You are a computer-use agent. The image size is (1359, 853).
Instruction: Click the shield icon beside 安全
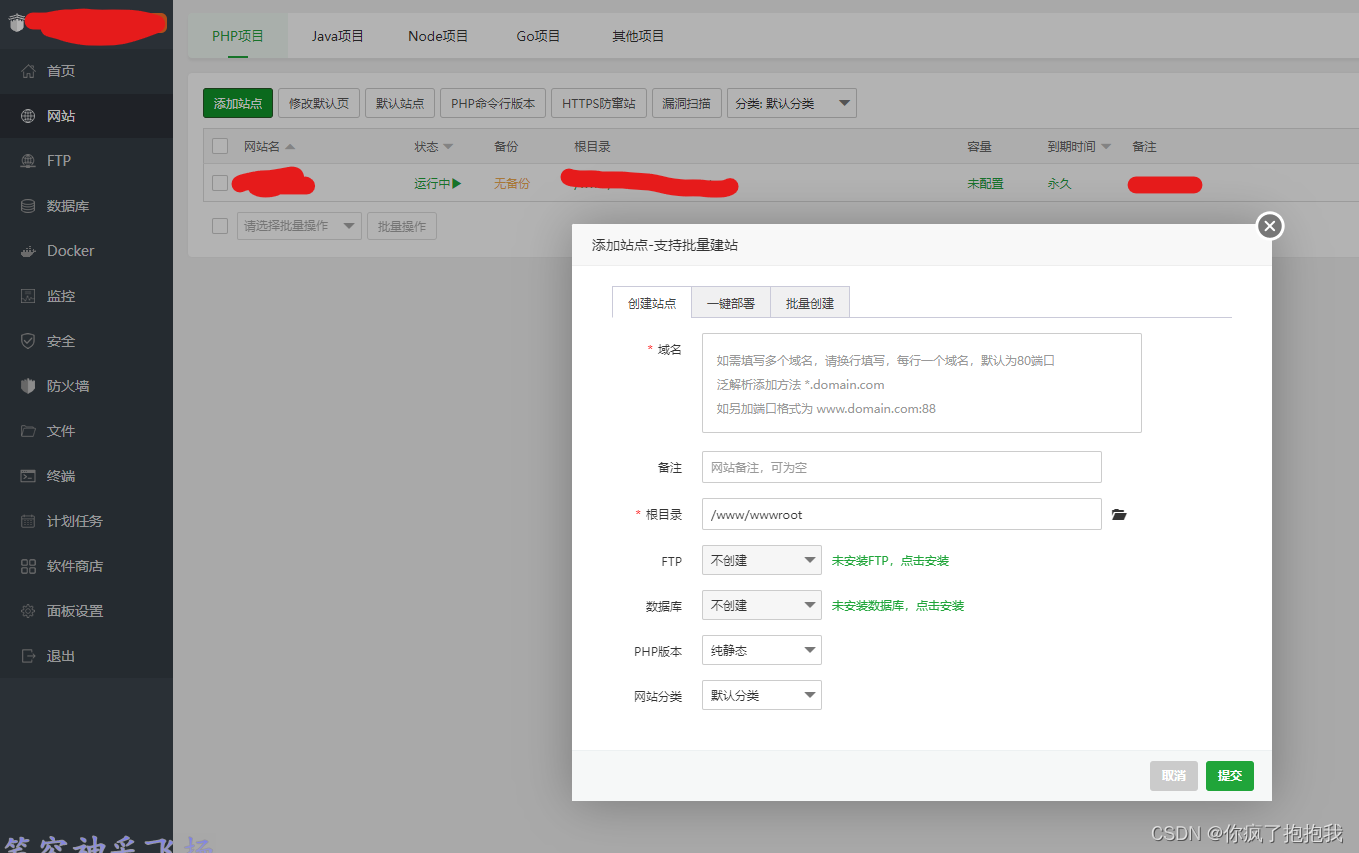[x=28, y=341]
